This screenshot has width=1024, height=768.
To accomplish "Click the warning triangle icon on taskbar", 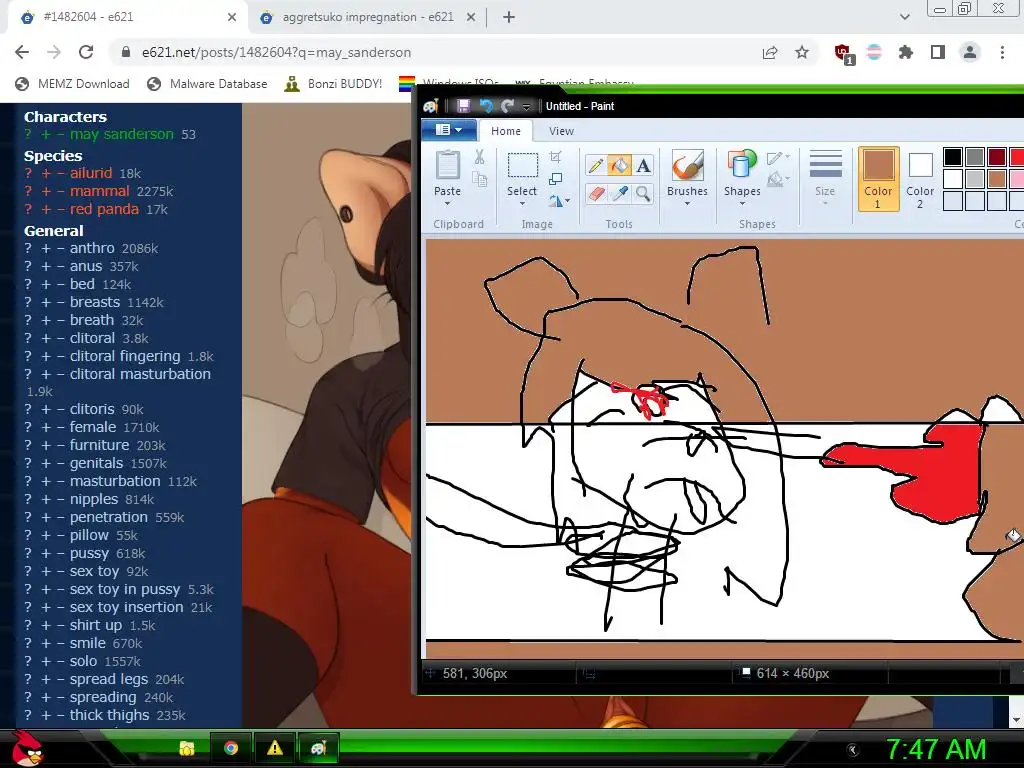I will coord(275,748).
